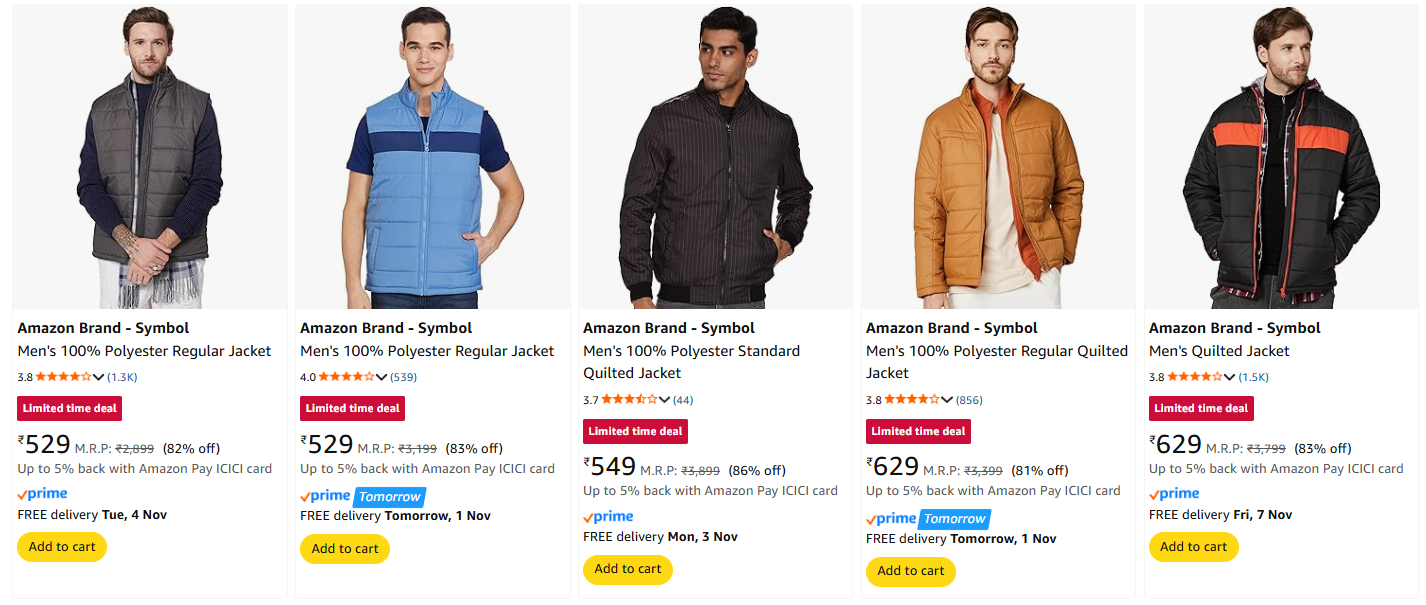
Task: Open 856 reviews link for mustard jacket
Action: tap(969, 400)
